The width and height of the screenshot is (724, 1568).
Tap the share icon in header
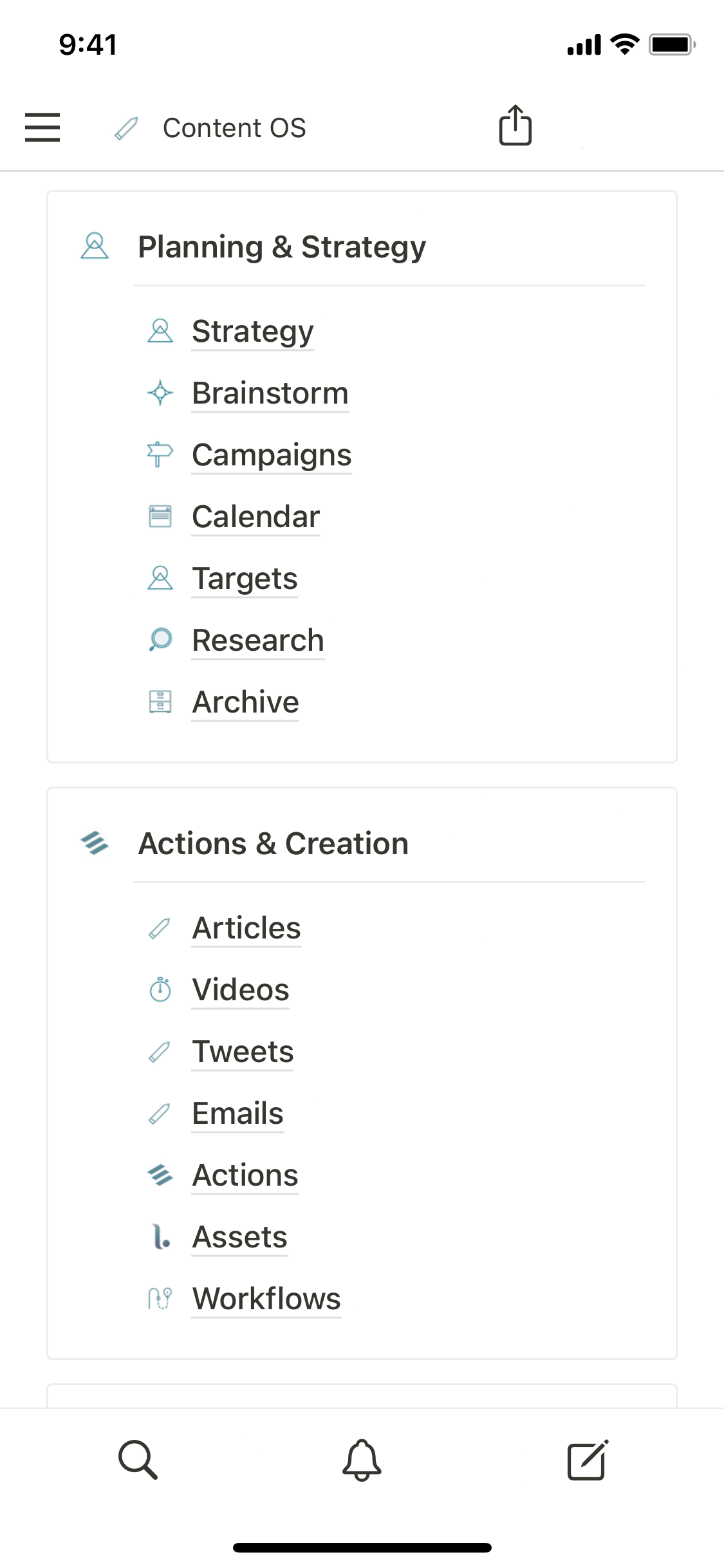pyautogui.click(x=515, y=126)
